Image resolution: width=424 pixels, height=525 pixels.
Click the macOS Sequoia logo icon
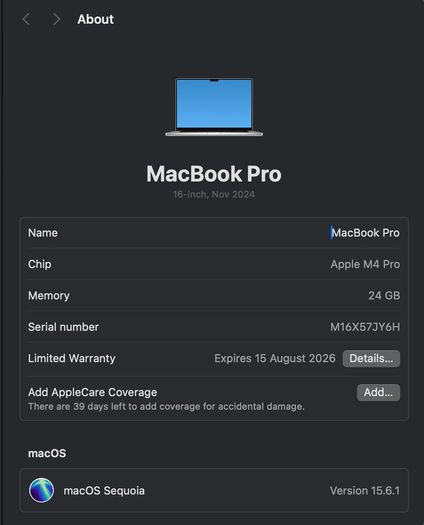click(41, 491)
